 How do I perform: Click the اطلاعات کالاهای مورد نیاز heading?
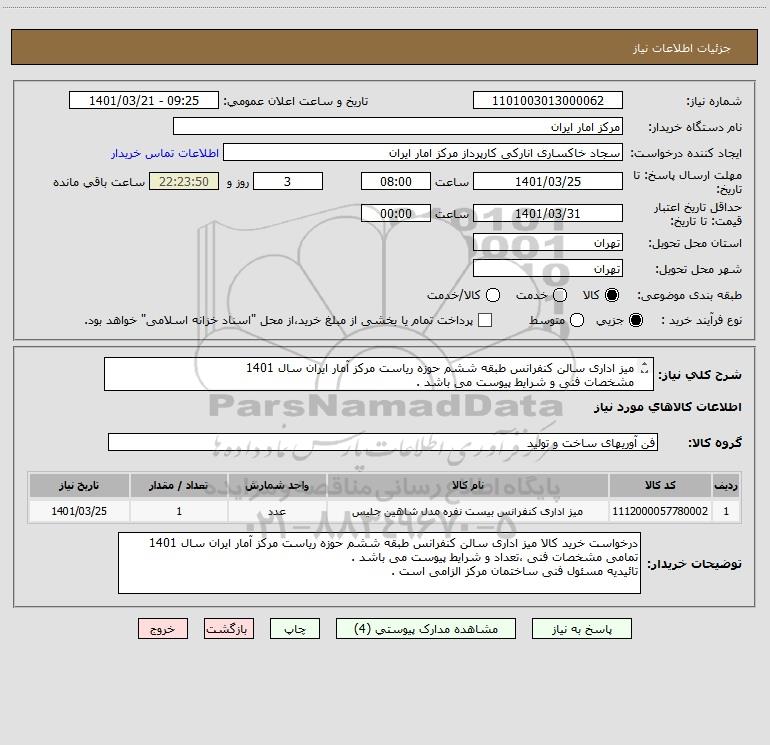point(668,407)
